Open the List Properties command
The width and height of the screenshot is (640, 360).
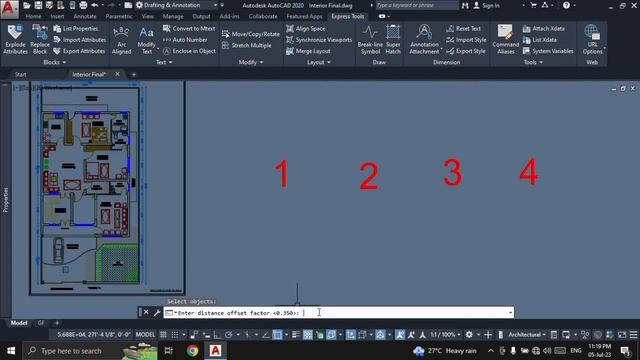pyautogui.click(x=76, y=29)
